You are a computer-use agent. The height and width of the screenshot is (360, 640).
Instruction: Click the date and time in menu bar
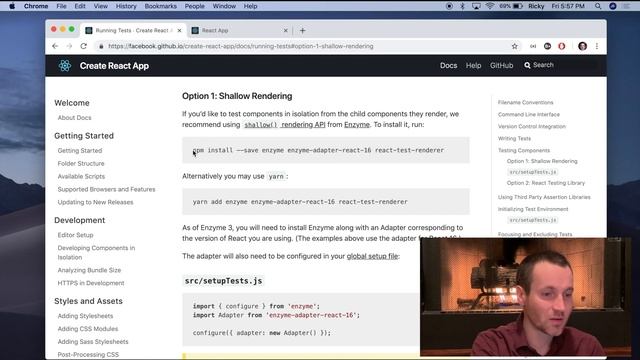pyautogui.click(x=568, y=6)
